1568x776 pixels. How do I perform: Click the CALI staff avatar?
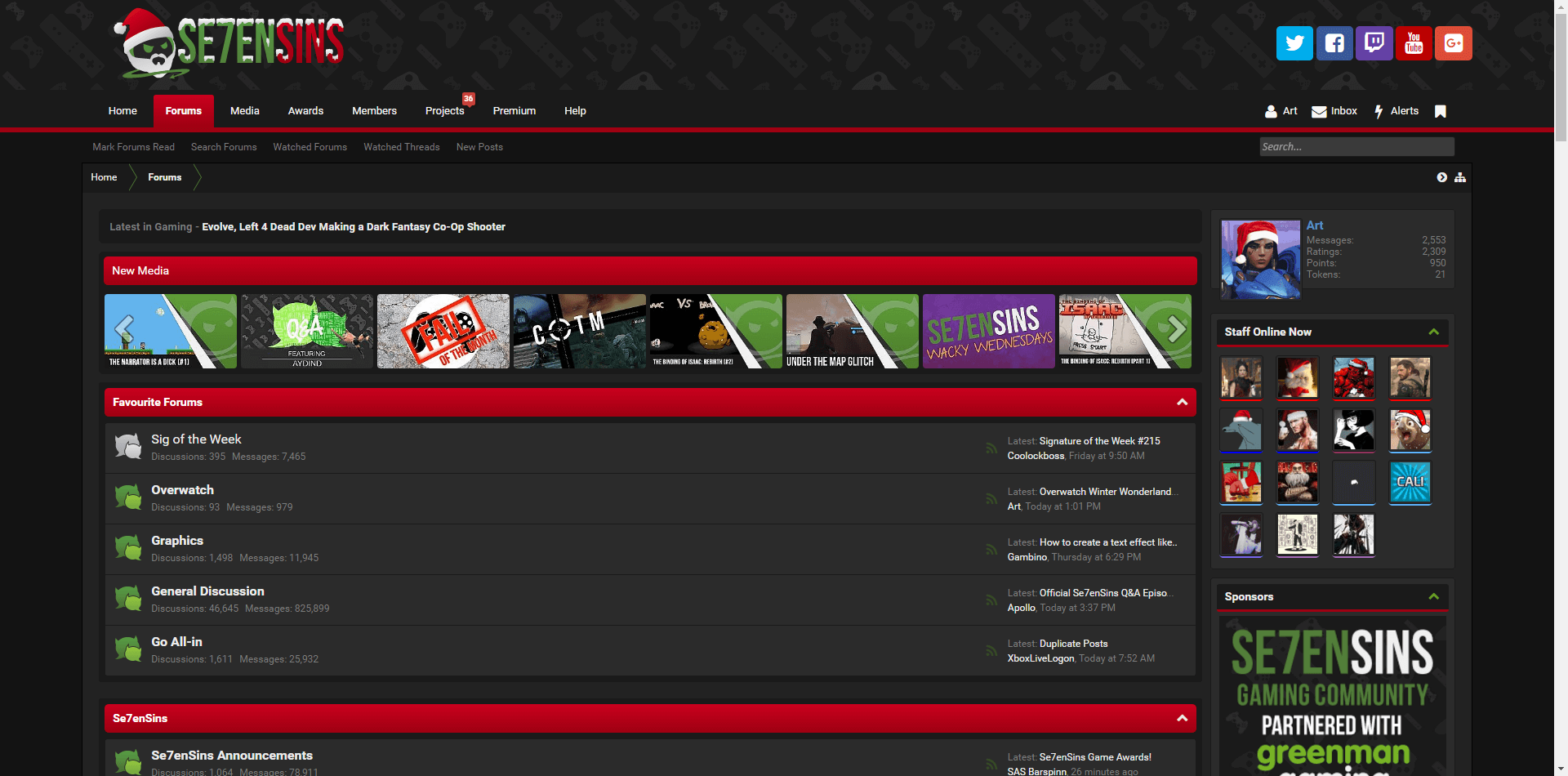pos(1410,483)
